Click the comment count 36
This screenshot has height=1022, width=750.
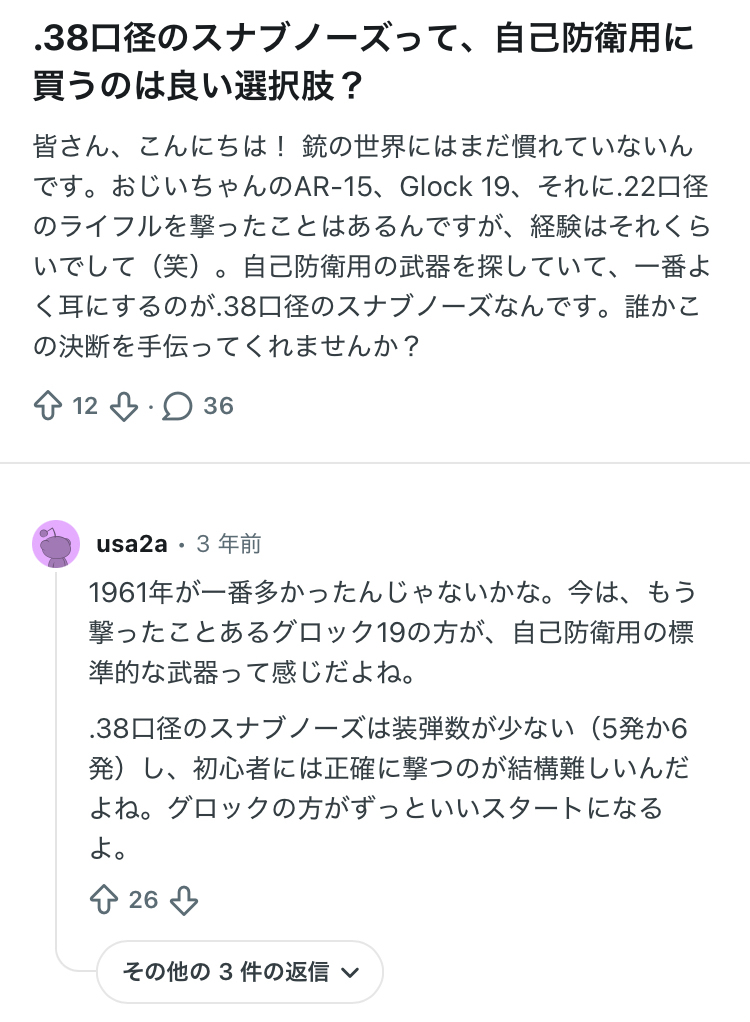pos(218,406)
